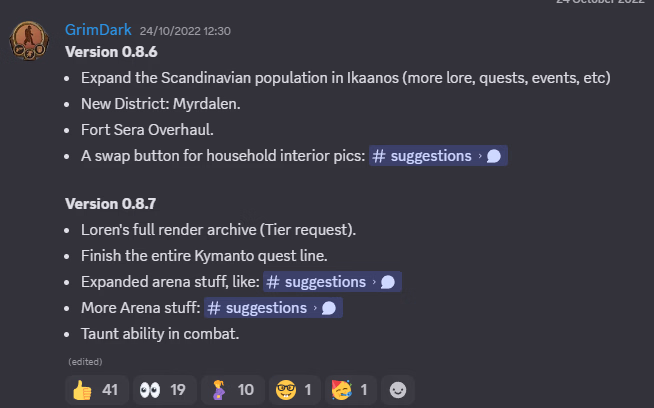Click message bubble icon in 'More Arena' link
The height and width of the screenshot is (408, 654).
pyautogui.click(x=329, y=308)
